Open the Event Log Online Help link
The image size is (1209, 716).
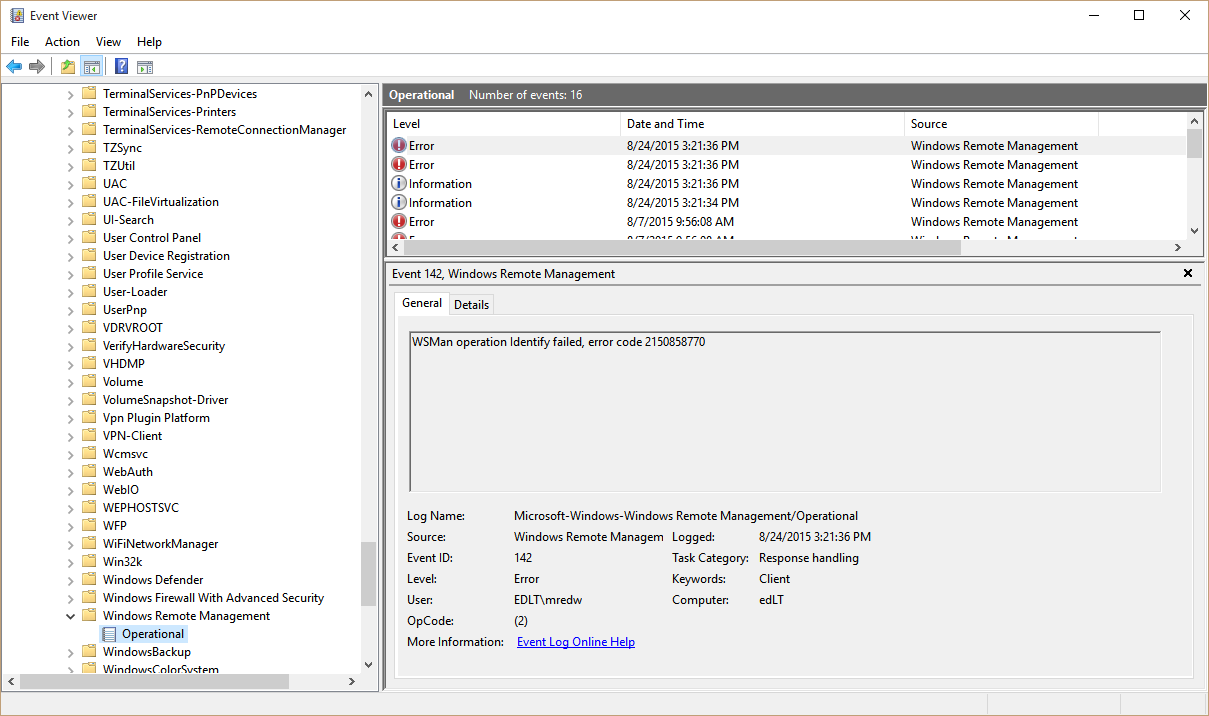(x=575, y=642)
